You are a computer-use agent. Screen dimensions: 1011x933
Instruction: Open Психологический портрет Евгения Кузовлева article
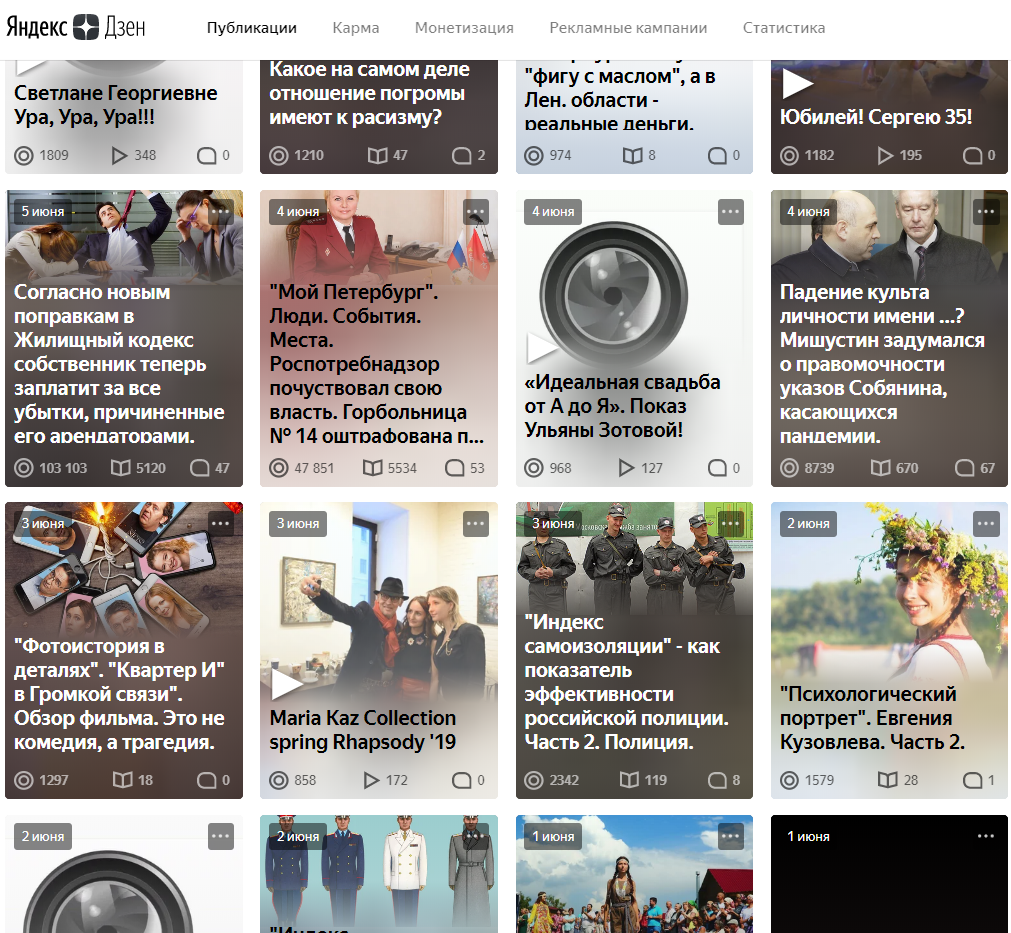click(872, 718)
